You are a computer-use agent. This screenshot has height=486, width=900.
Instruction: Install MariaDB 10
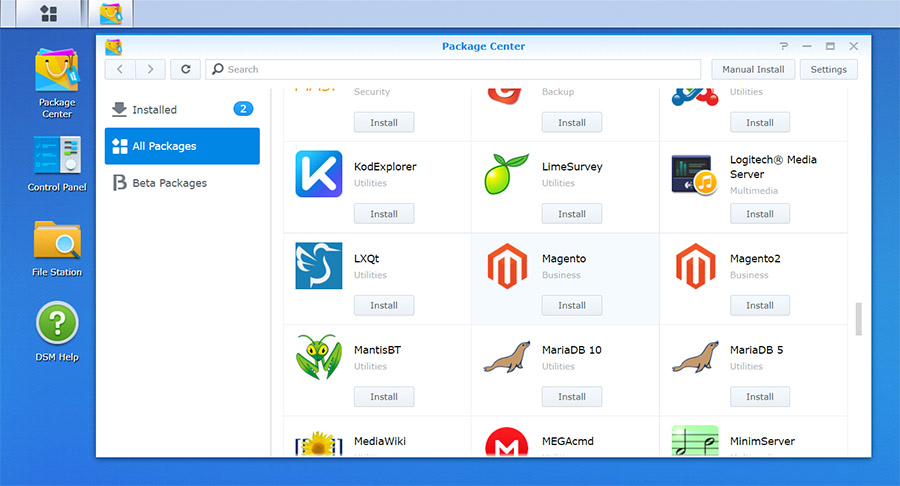point(572,396)
